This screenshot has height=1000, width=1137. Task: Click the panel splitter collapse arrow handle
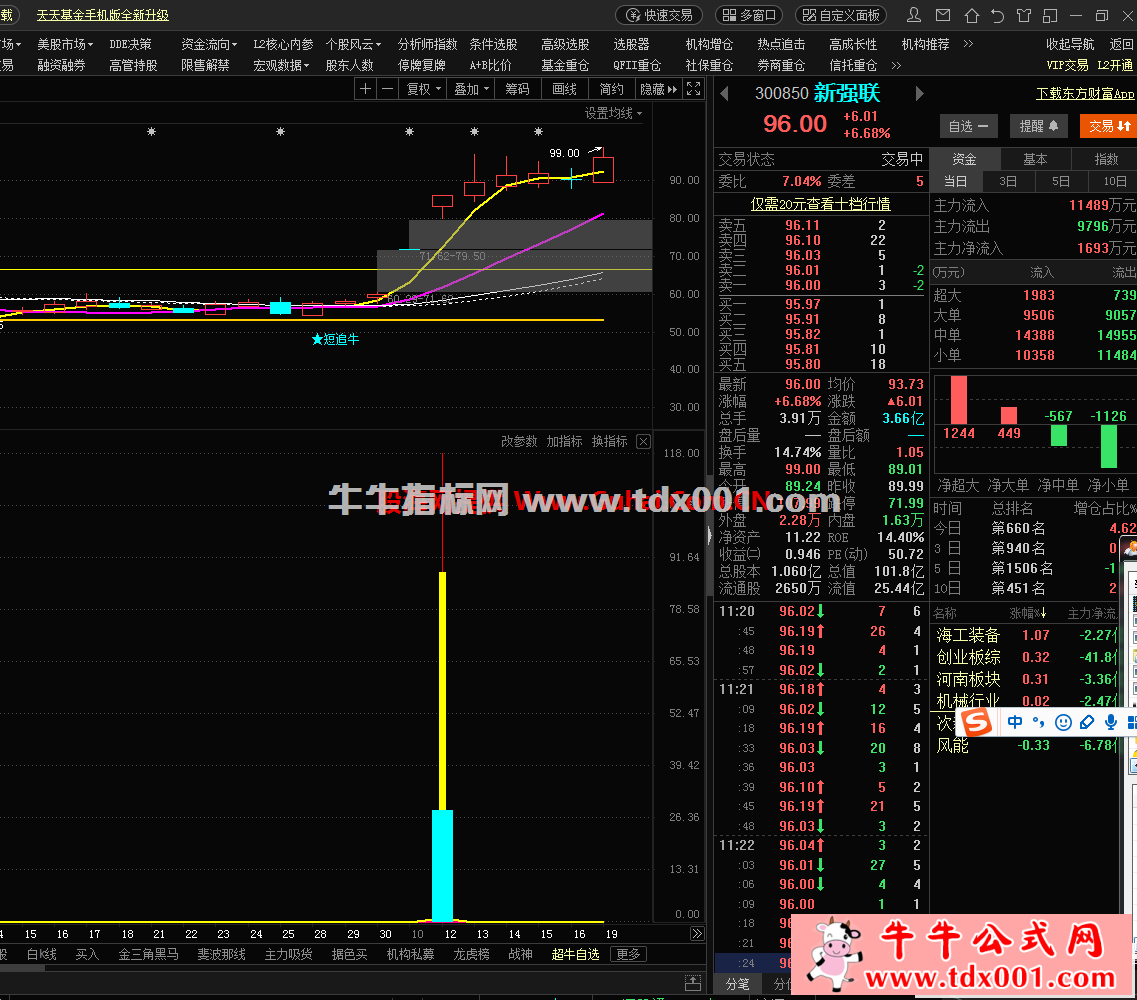click(709, 535)
